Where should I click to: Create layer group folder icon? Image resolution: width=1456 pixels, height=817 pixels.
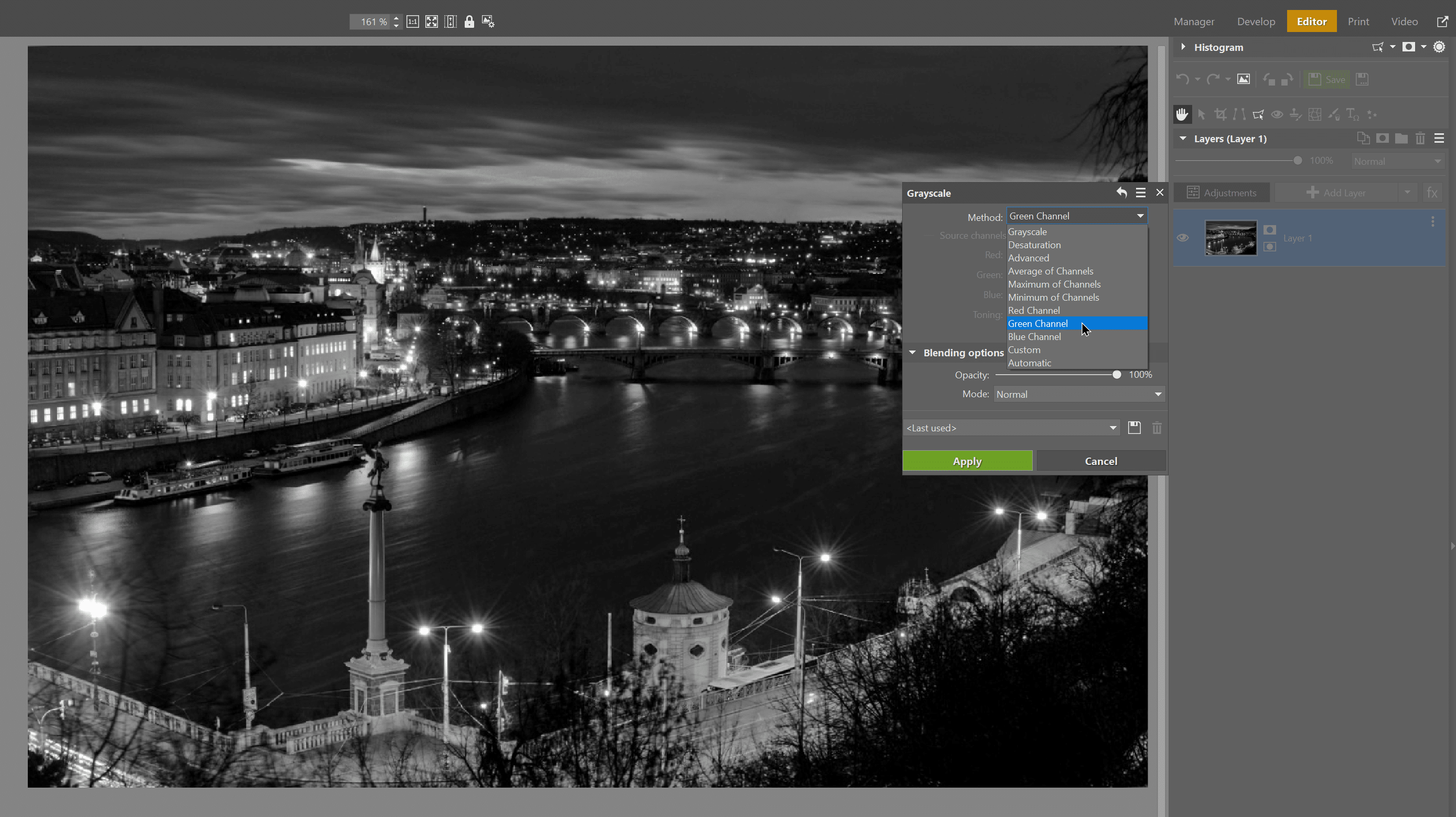[x=1401, y=138]
